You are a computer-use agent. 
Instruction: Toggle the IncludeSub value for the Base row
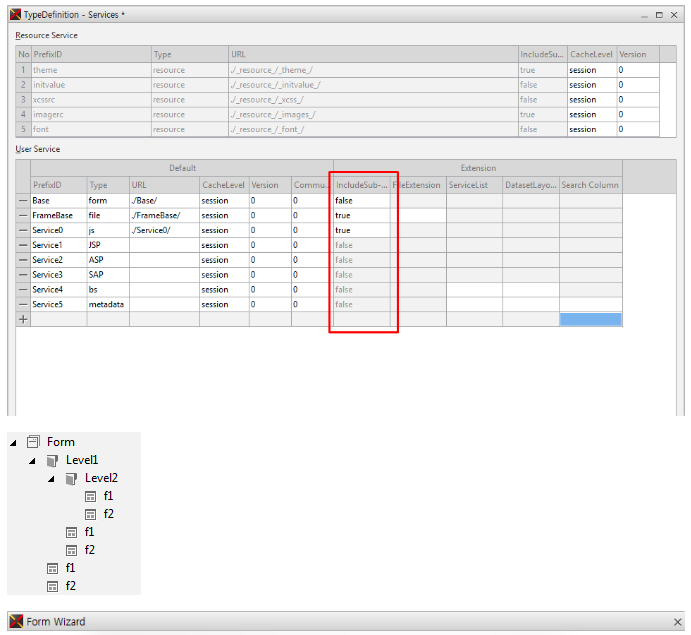tap(361, 200)
